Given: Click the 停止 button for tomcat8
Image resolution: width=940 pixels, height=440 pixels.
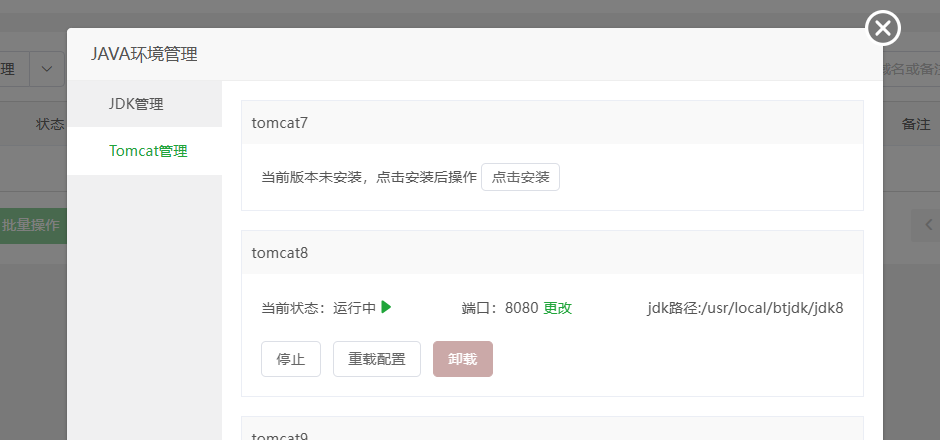Looking at the screenshot, I should click(291, 359).
